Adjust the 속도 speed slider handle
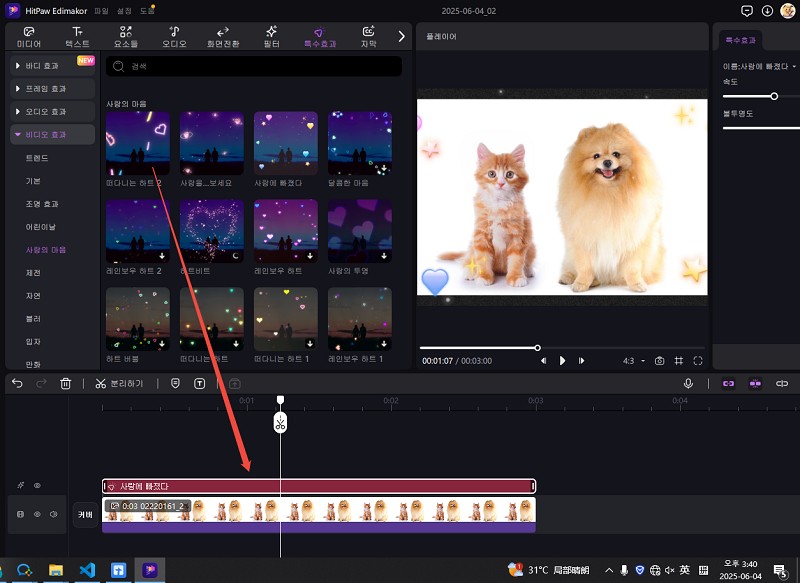 pyautogui.click(x=774, y=96)
